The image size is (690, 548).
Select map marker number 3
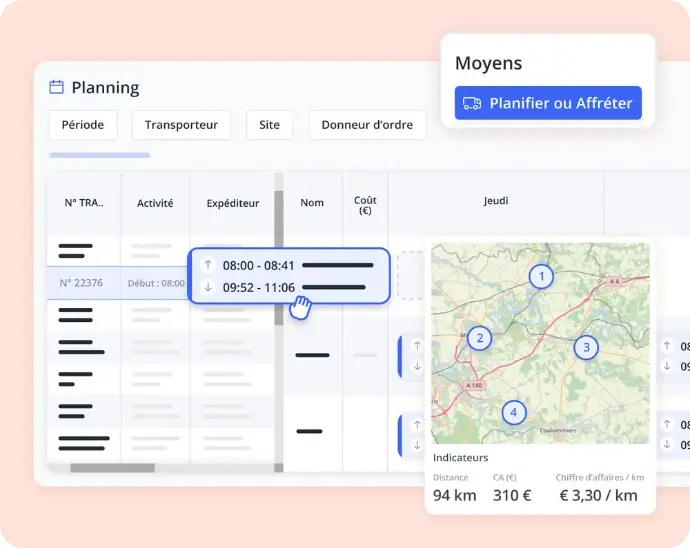click(586, 347)
